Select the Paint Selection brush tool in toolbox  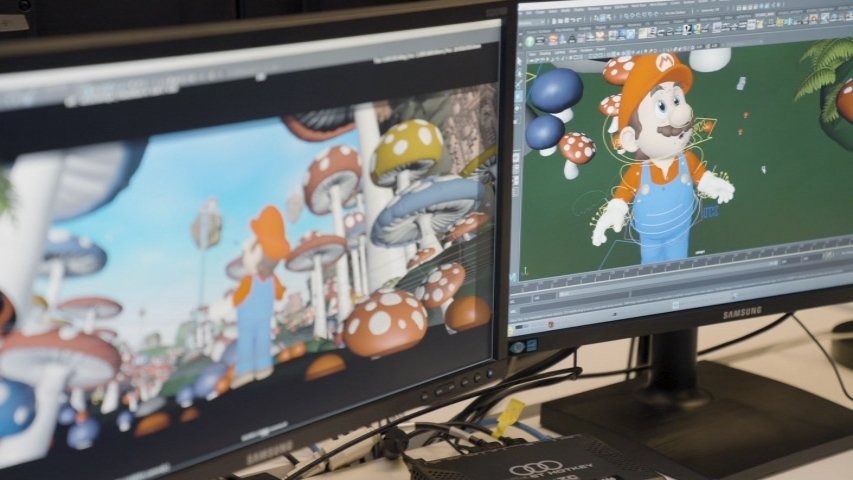[x=518, y=84]
